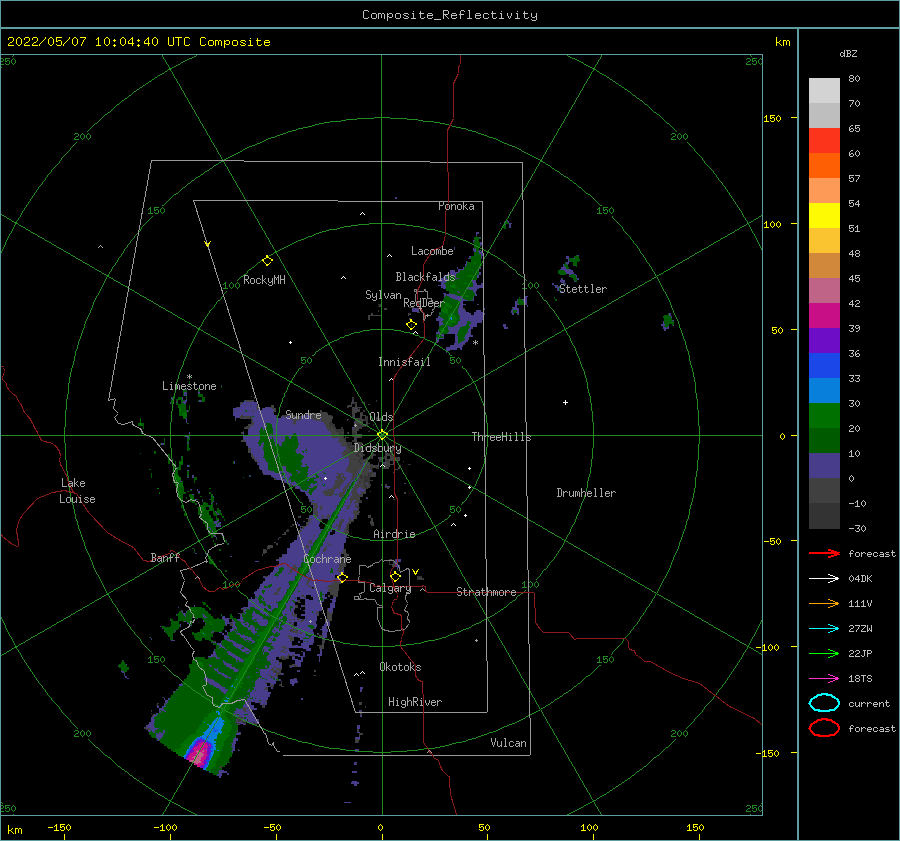
Task: Click the dBZ legend heading
Action: pos(848,53)
